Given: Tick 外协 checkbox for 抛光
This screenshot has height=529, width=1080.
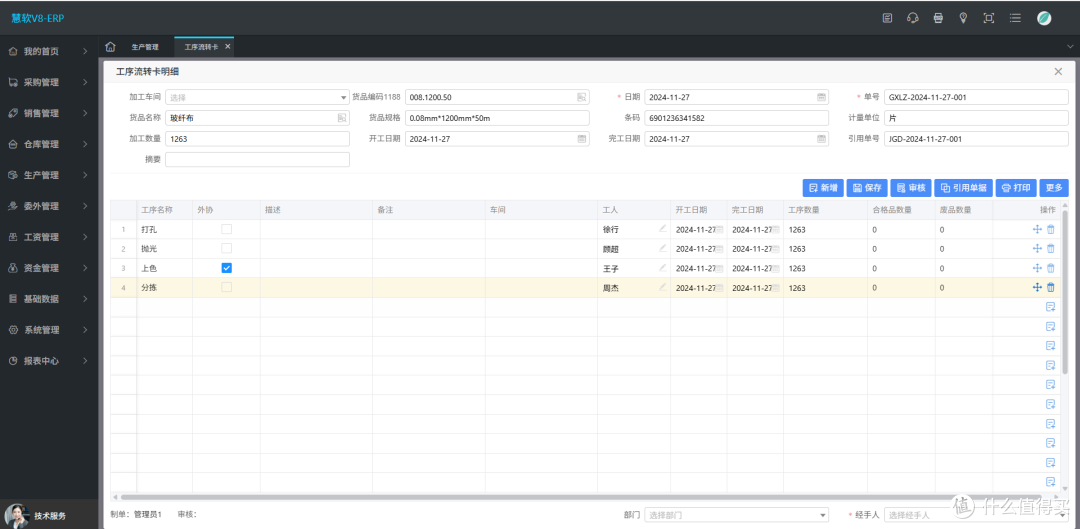Looking at the screenshot, I should click(x=226, y=248).
